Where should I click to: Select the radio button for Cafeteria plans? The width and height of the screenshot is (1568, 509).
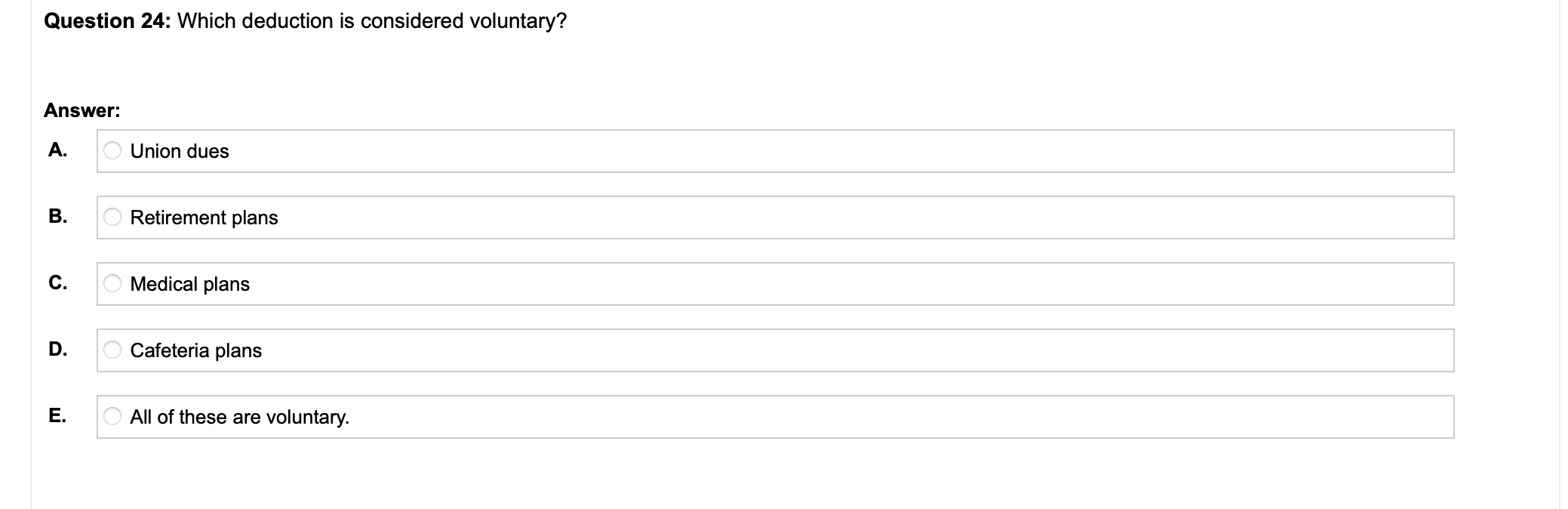click(112, 350)
